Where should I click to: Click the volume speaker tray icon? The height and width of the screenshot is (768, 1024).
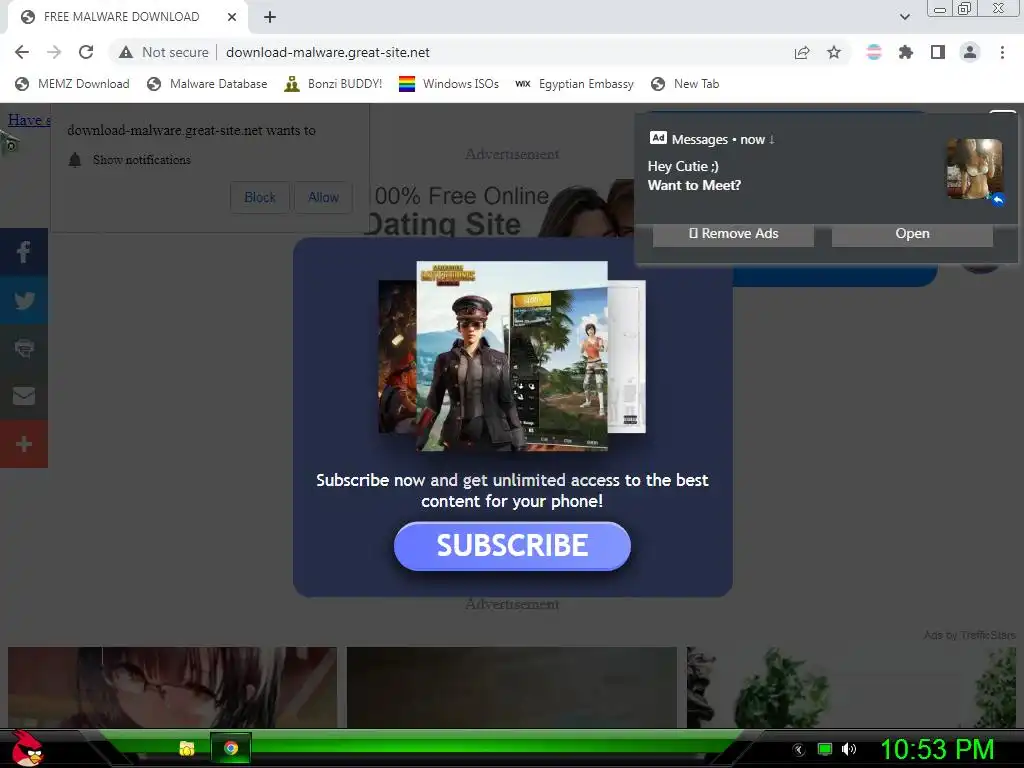coord(848,749)
